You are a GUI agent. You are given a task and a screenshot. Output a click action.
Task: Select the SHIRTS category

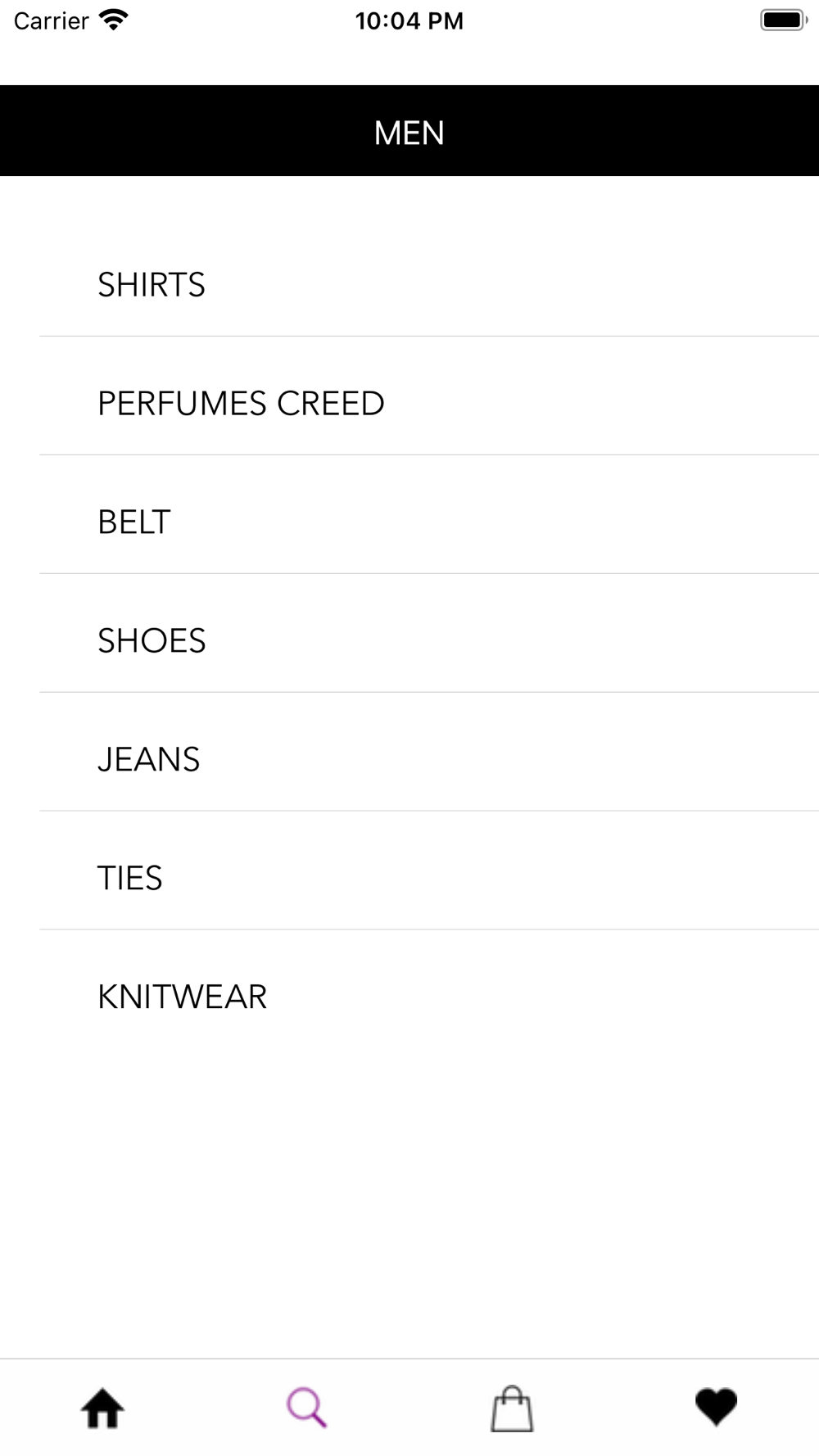pos(152,285)
